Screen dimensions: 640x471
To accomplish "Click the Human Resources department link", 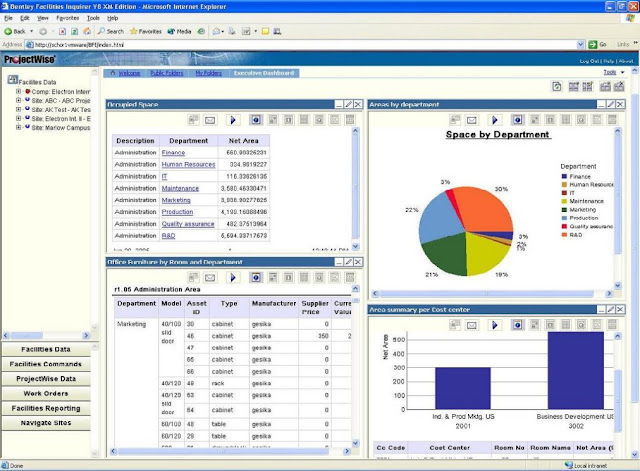I will tap(188, 164).
